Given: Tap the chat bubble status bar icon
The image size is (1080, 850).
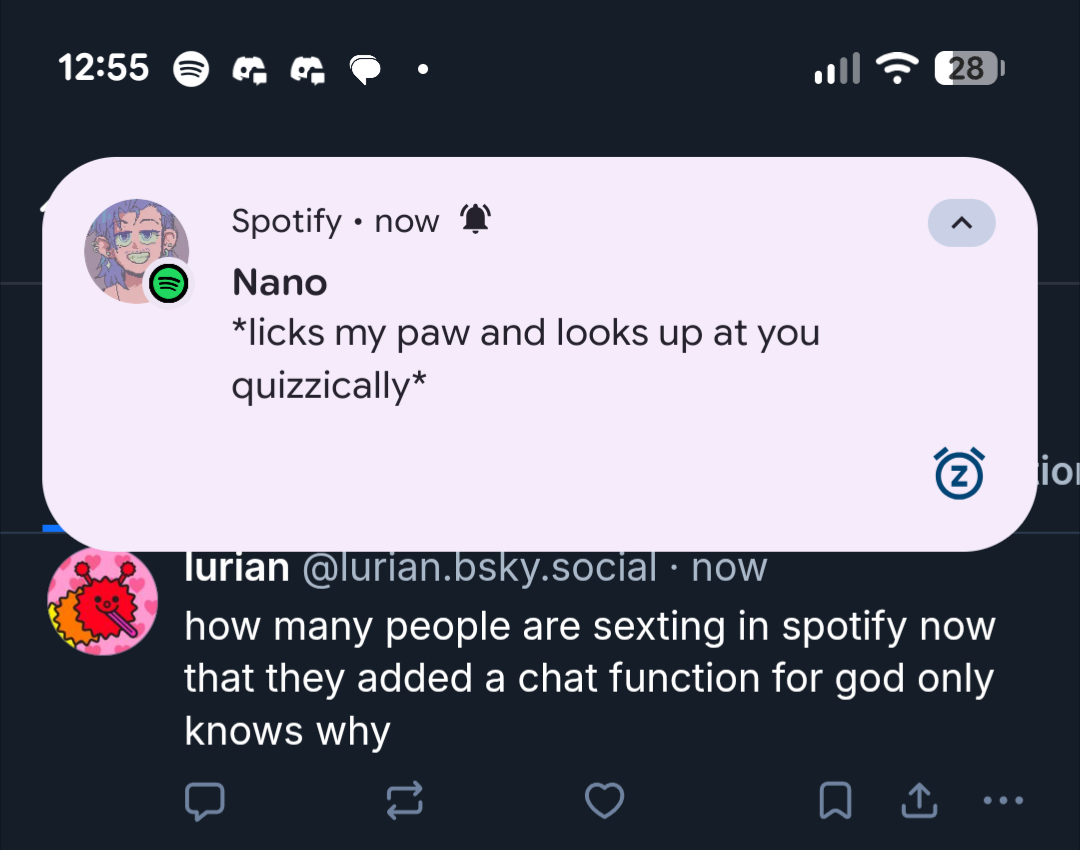Looking at the screenshot, I should tap(366, 69).
